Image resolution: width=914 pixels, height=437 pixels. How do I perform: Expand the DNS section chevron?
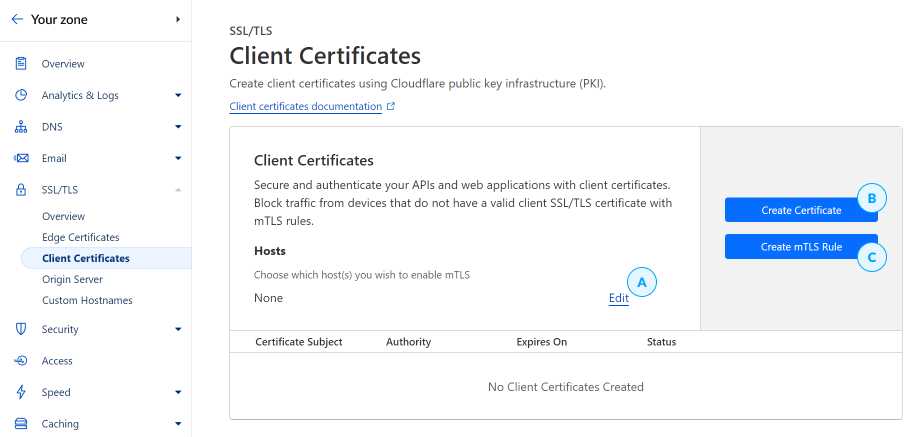[x=178, y=126]
